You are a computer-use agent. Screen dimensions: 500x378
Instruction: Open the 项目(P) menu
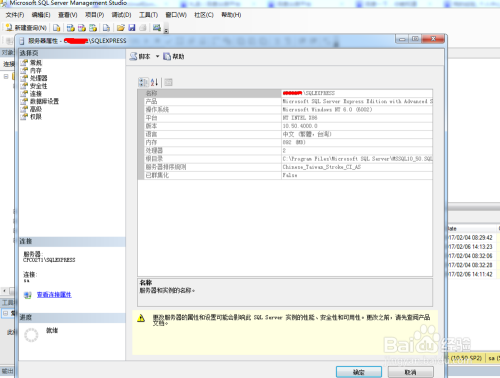(94, 15)
